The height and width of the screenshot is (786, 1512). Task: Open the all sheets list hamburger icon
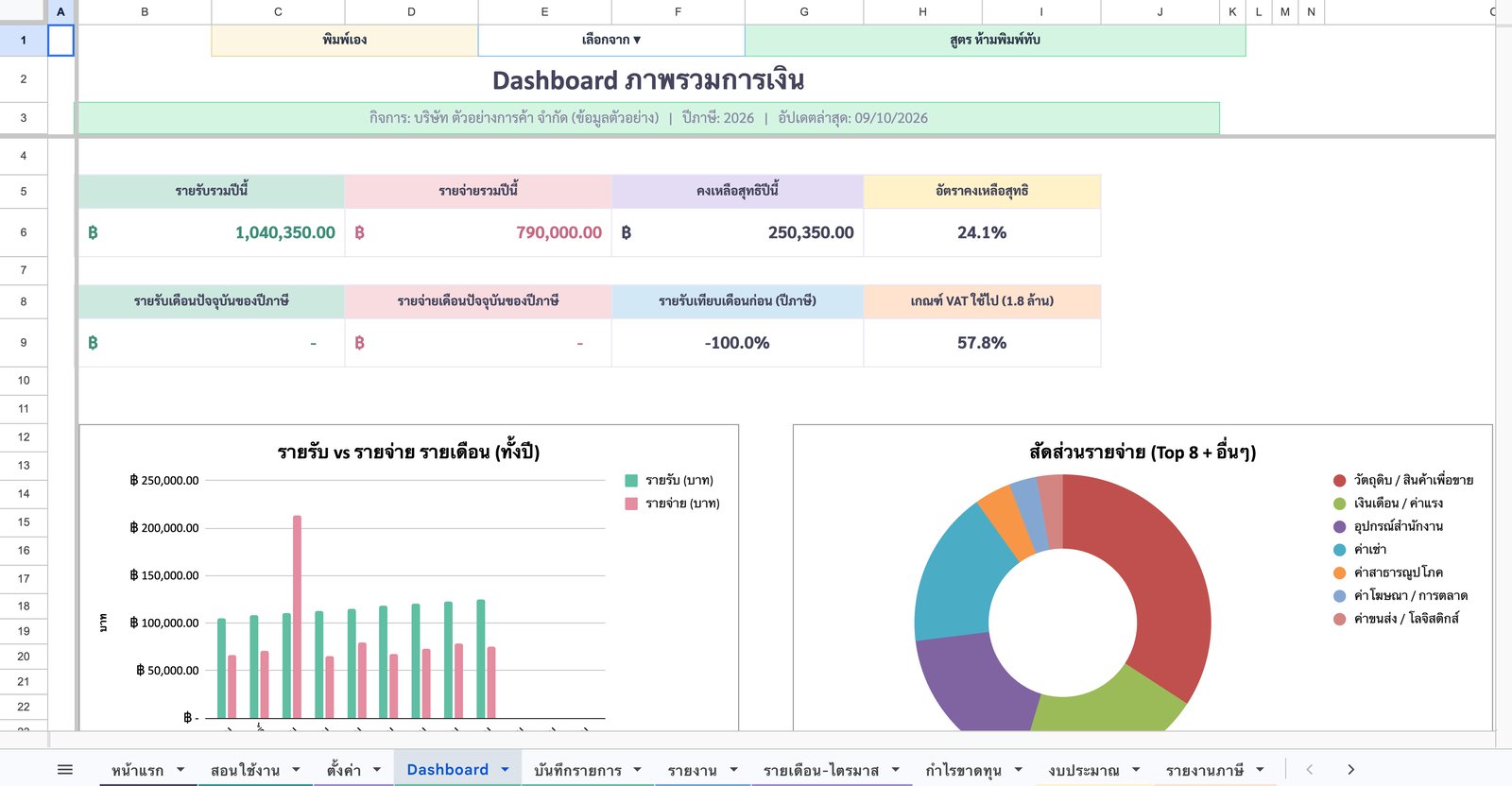65,770
